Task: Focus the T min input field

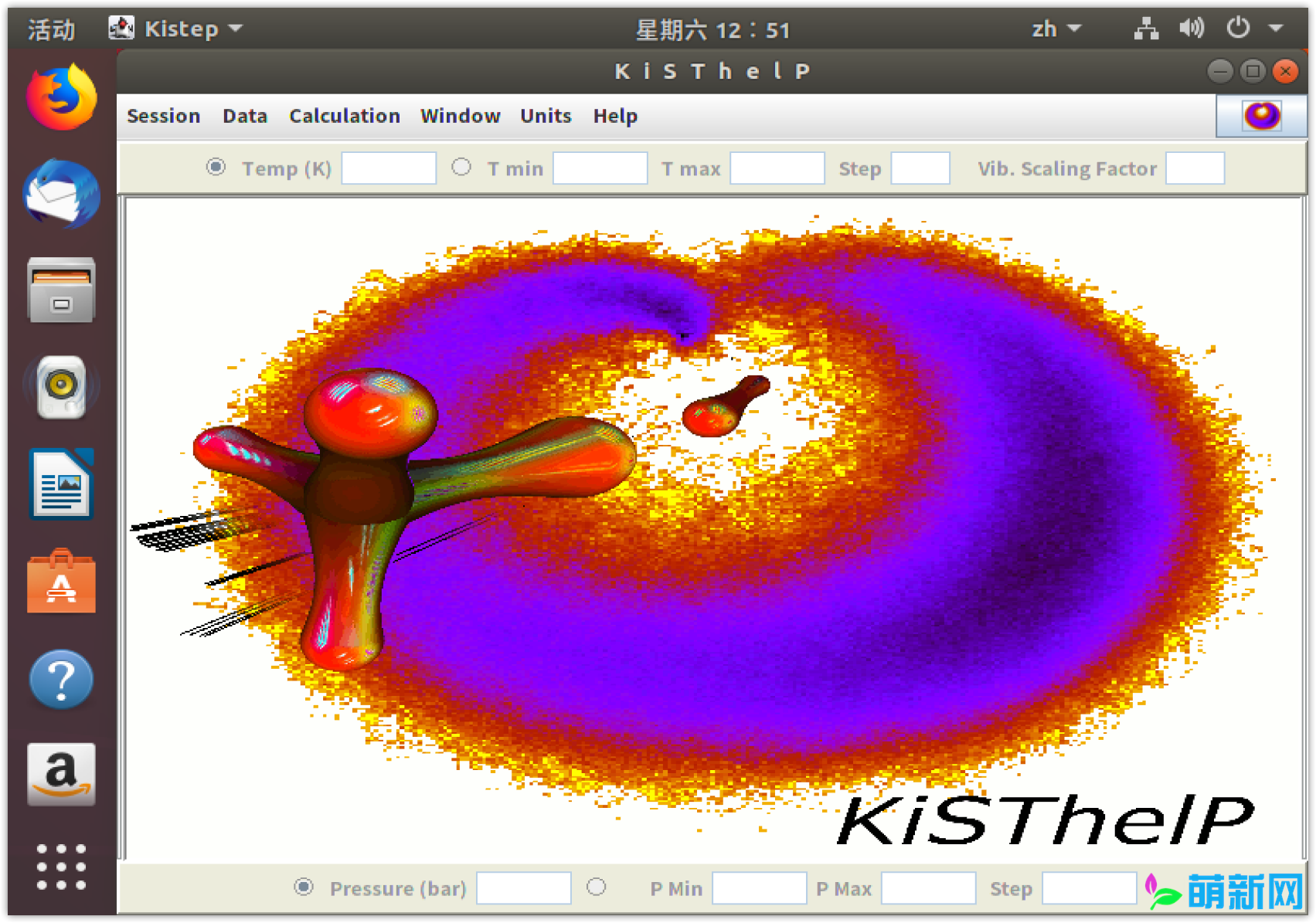Action: (x=600, y=168)
